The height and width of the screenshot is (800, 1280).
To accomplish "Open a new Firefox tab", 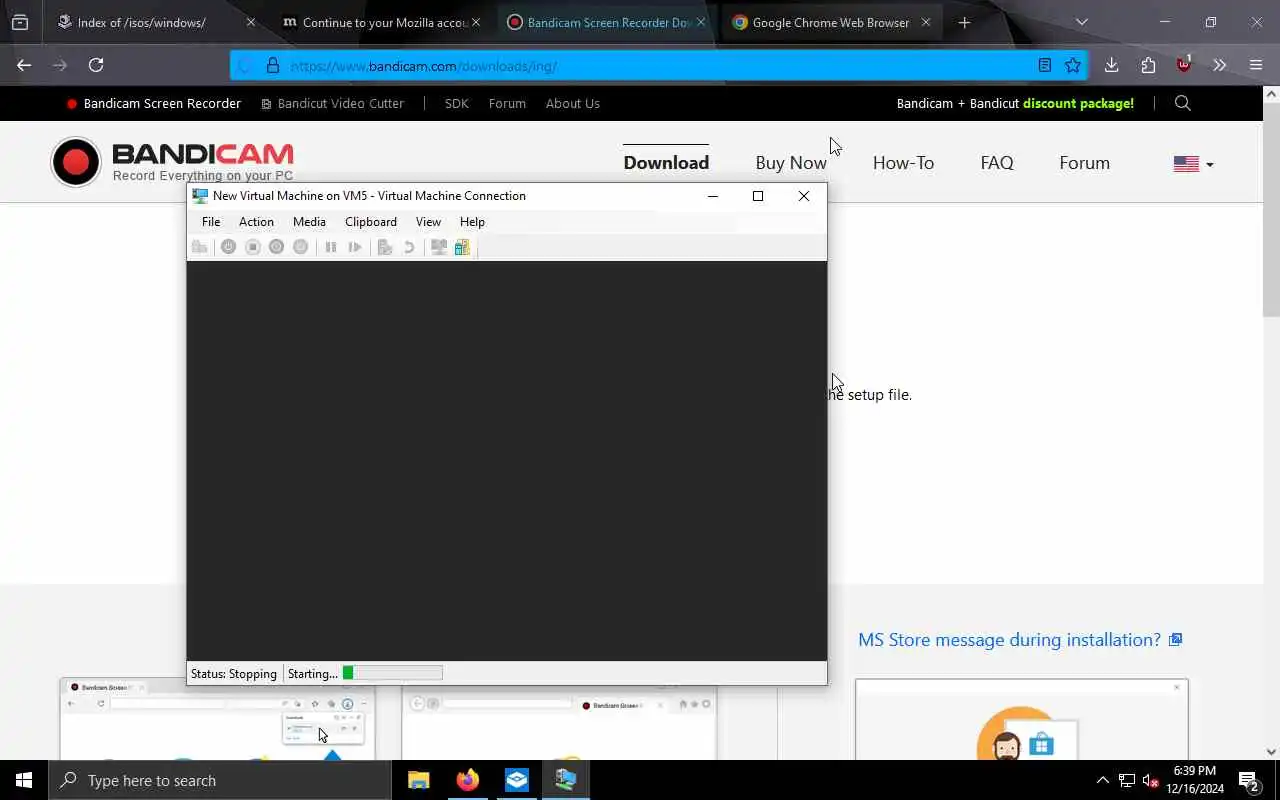I will click(x=964, y=22).
